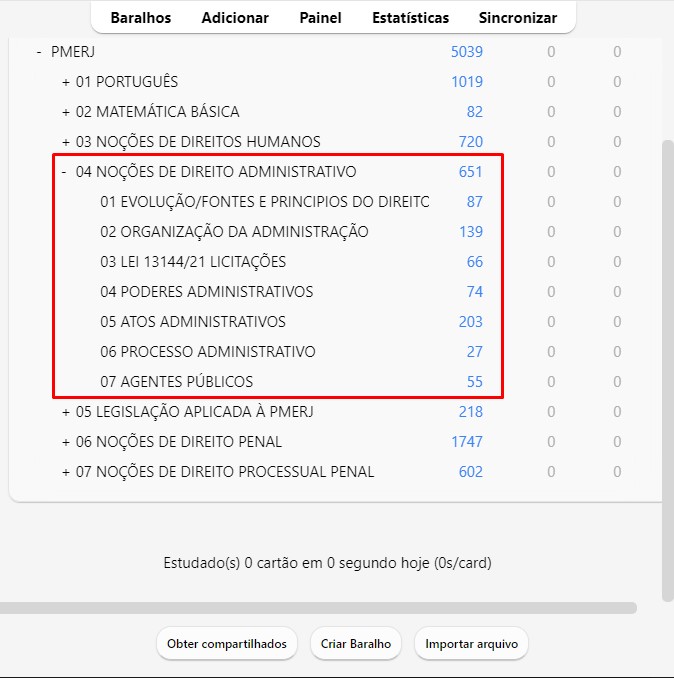Image resolution: width=674 pixels, height=678 pixels.
Task: Expand the 02 MATEMÁTICA BÁSICA deck
Action: pos(66,112)
